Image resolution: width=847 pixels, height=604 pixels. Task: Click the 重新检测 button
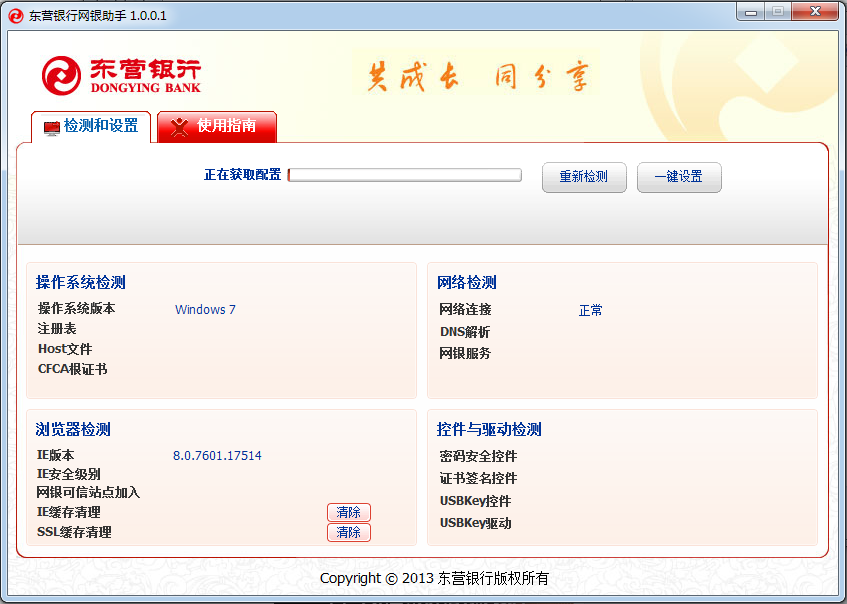pyautogui.click(x=584, y=177)
